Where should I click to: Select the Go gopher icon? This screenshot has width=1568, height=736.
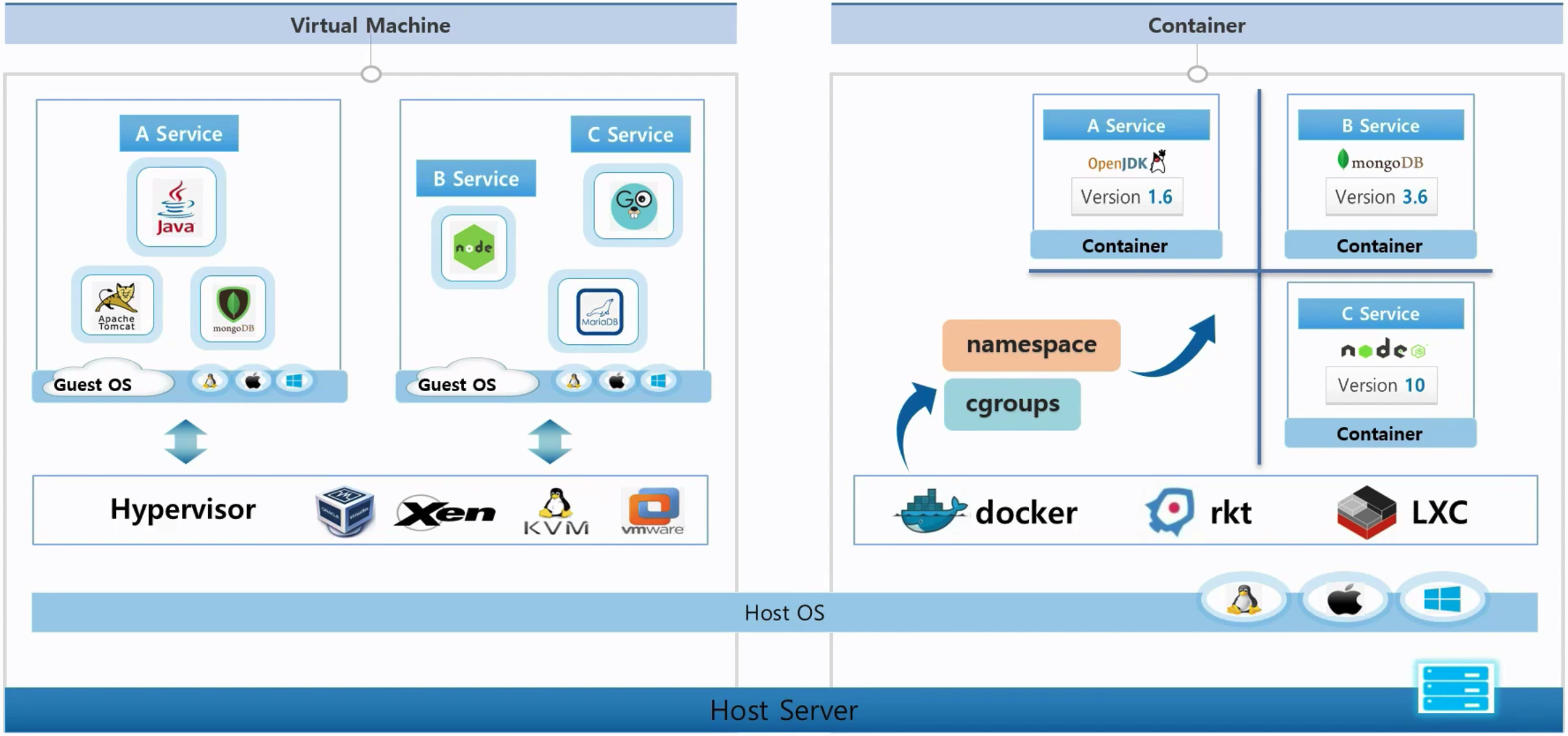click(633, 206)
